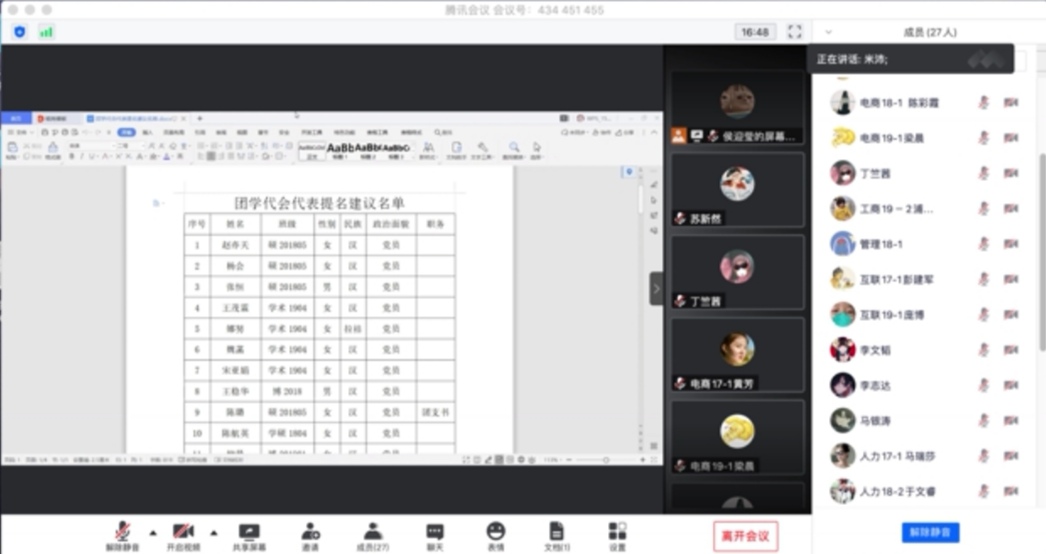Toggle mic for 电商18-1 陈彩霞

pyautogui.click(x=983, y=103)
